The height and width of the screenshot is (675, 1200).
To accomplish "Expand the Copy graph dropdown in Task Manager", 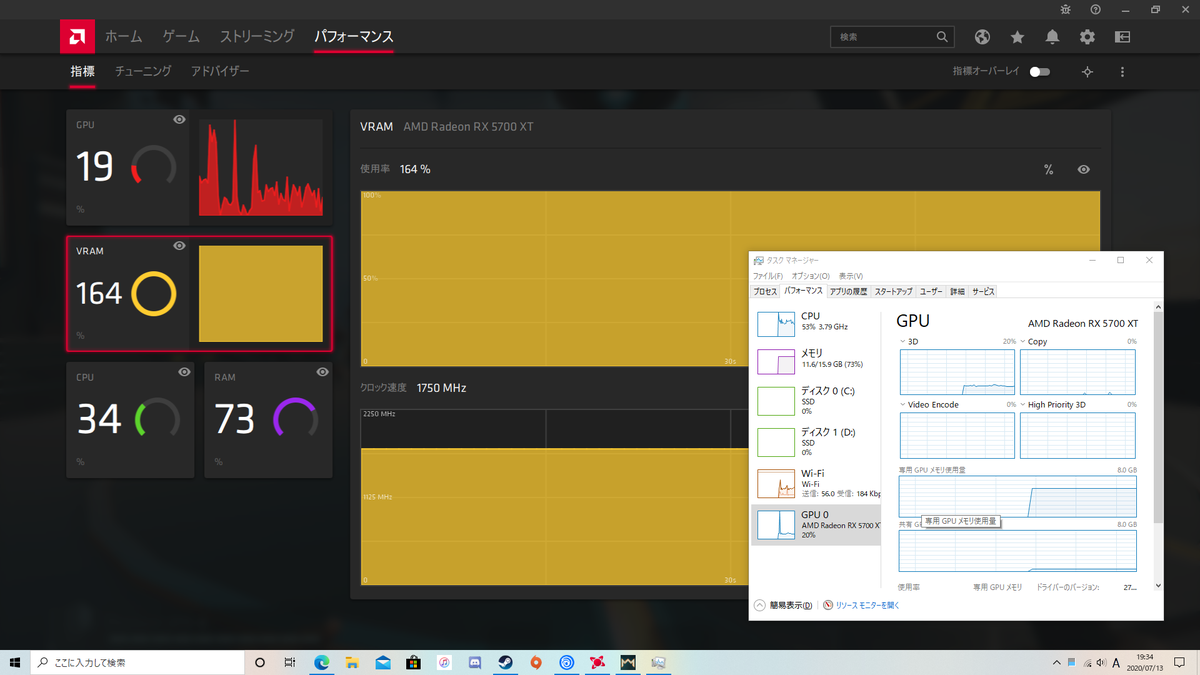I will click(x=1024, y=342).
